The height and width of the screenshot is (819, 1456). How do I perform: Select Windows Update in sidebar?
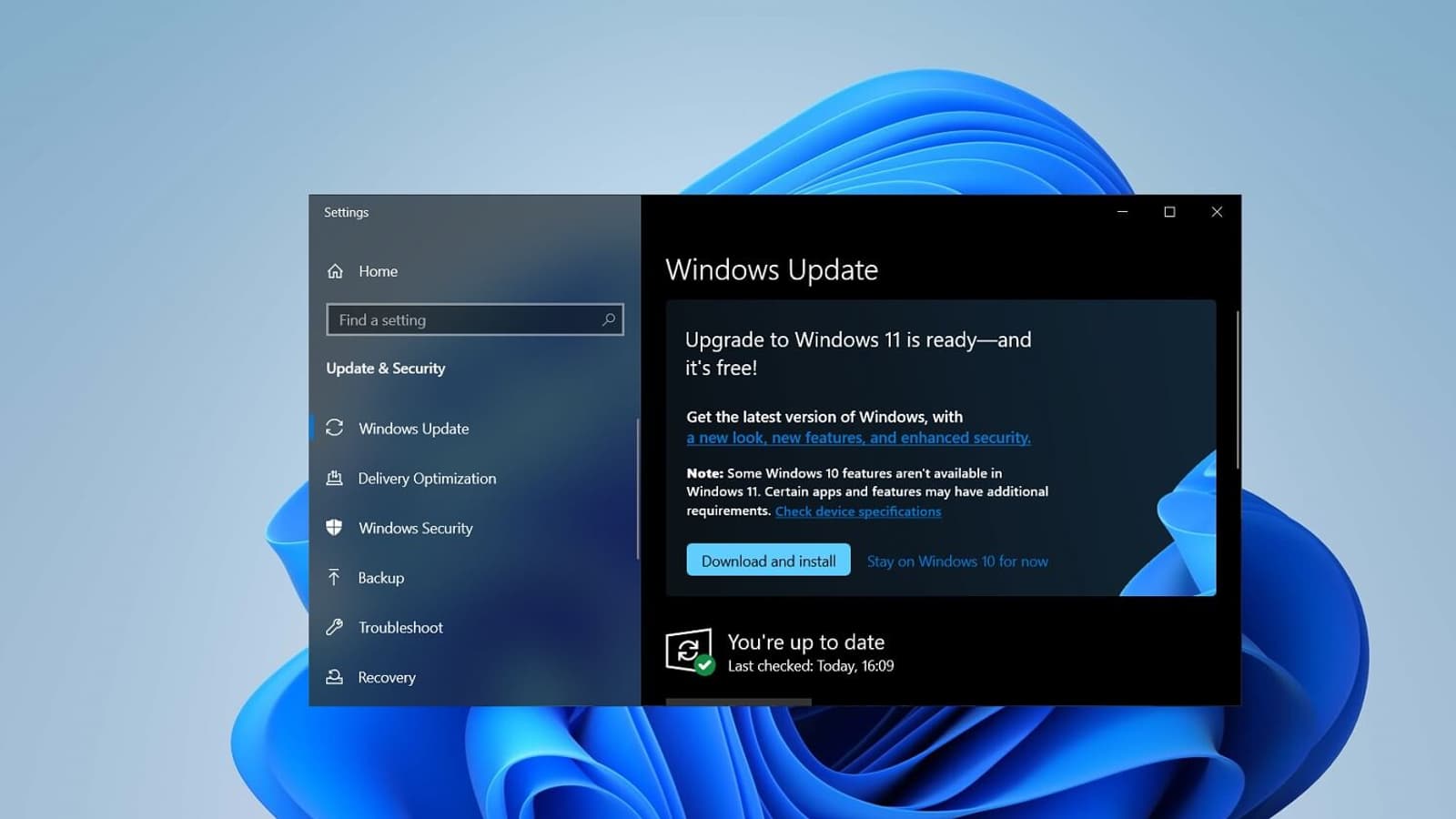(x=413, y=429)
